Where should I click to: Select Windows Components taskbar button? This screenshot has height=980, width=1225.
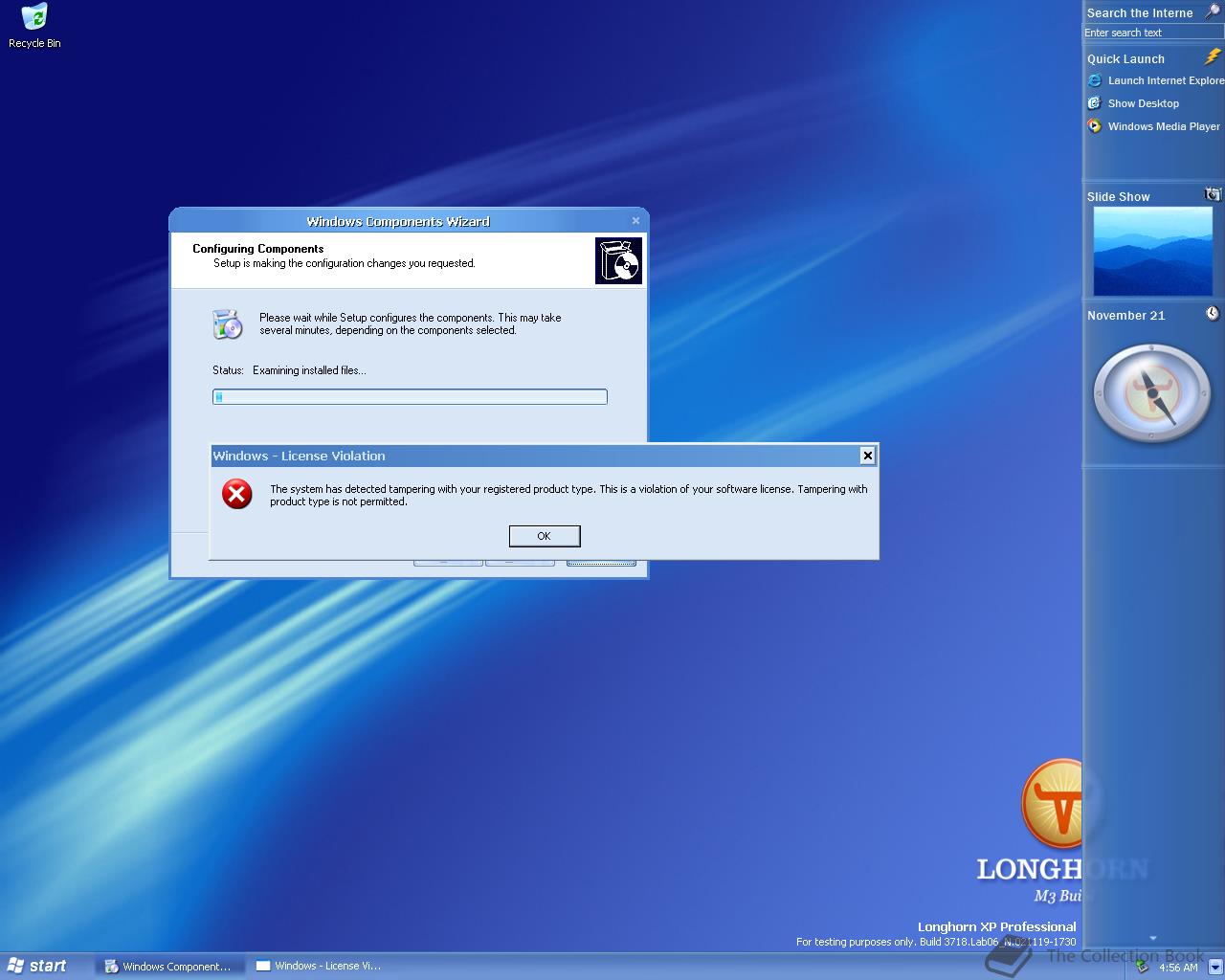[x=169, y=967]
